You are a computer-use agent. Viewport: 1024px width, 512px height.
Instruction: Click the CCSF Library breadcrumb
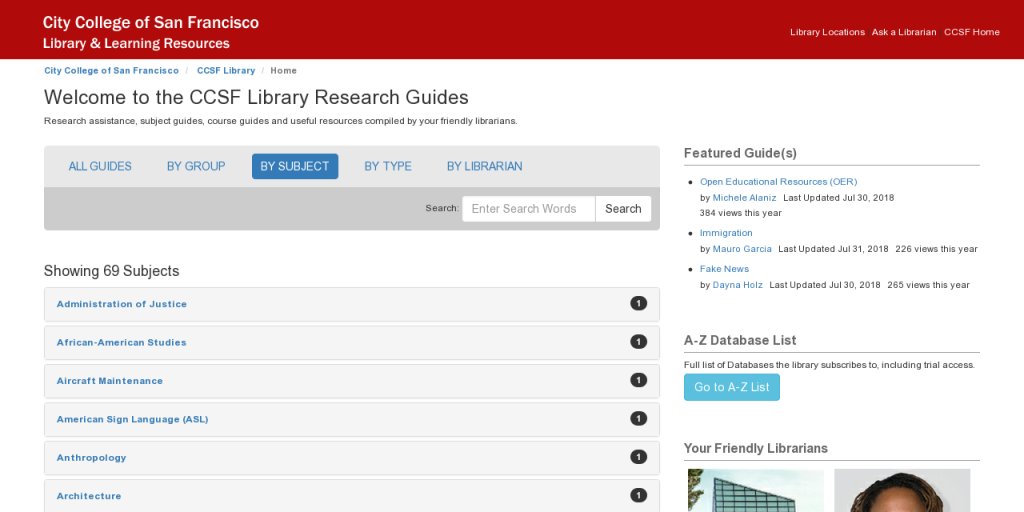pos(226,71)
